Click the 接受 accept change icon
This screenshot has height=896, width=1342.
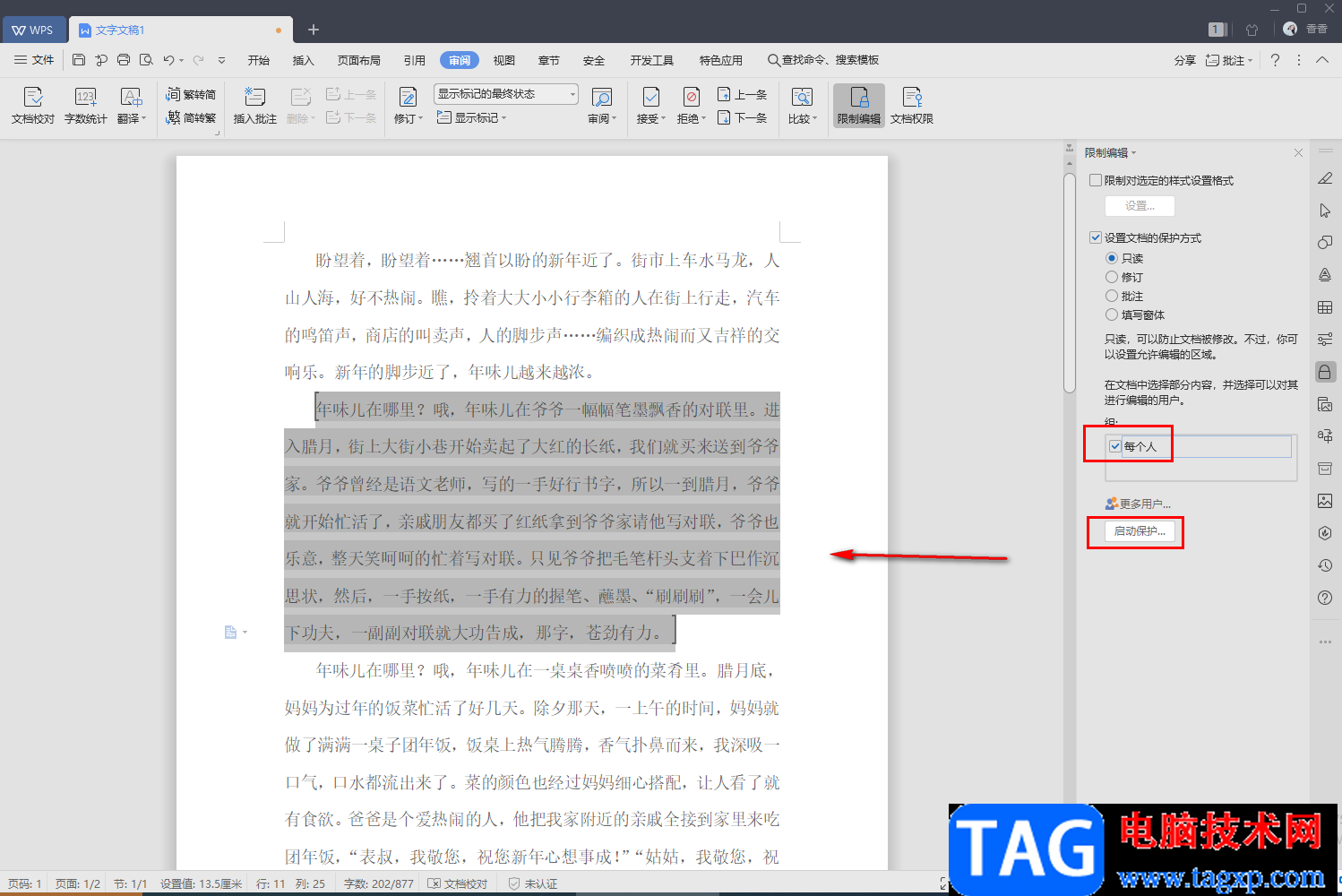pyautogui.click(x=651, y=97)
